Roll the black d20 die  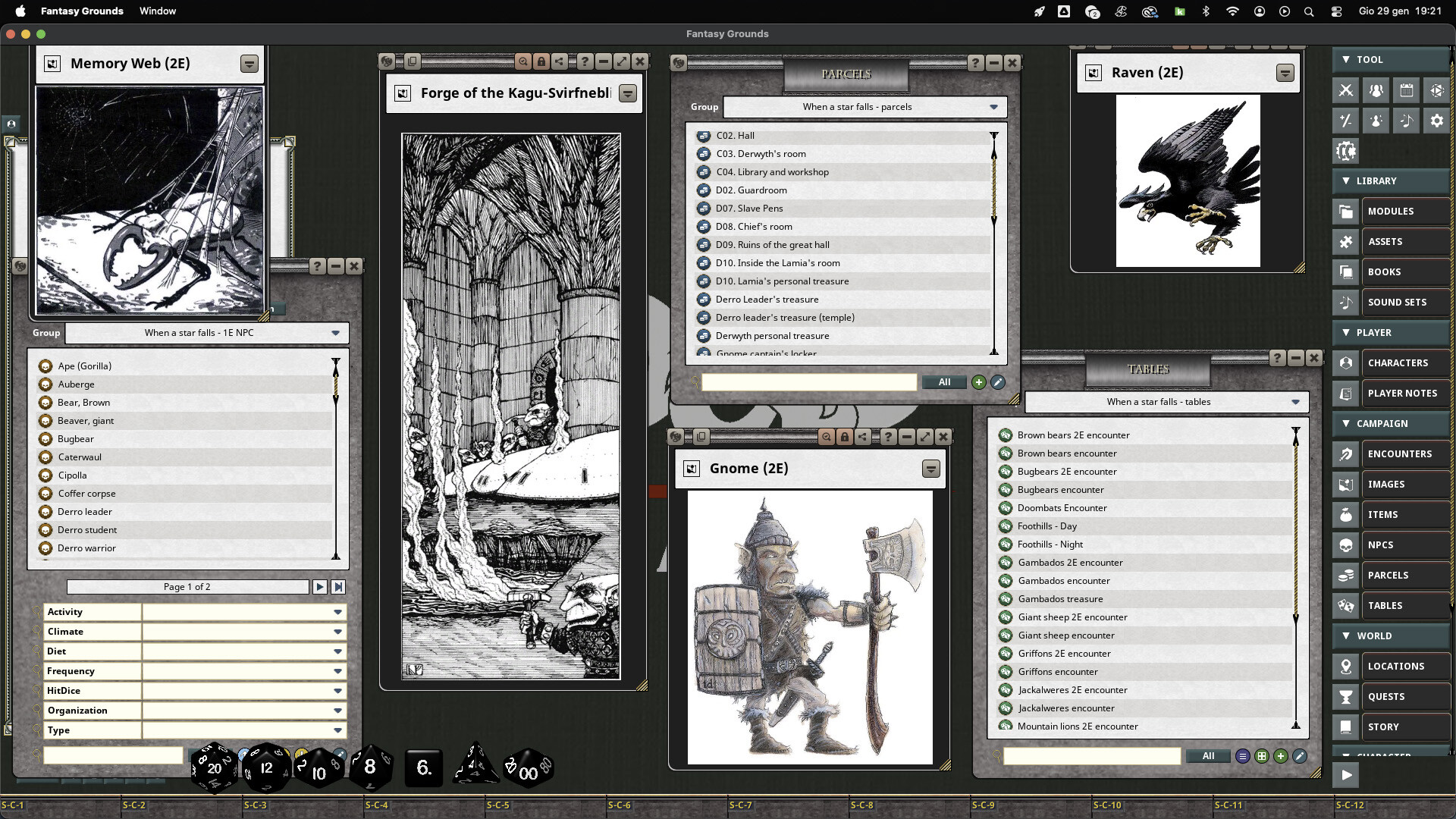(x=214, y=767)
